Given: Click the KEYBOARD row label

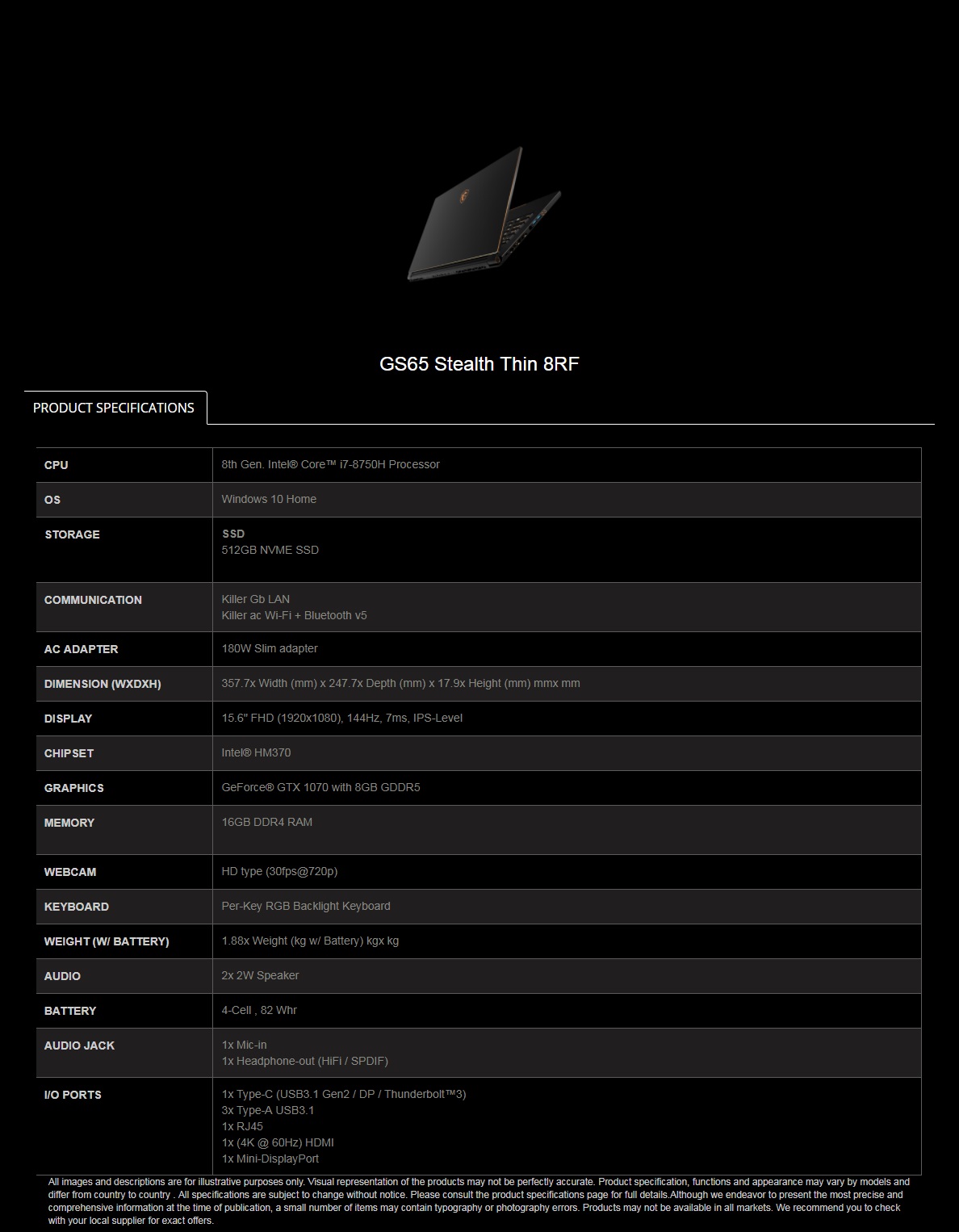Looking at the screenshot, I should [77, 907].
